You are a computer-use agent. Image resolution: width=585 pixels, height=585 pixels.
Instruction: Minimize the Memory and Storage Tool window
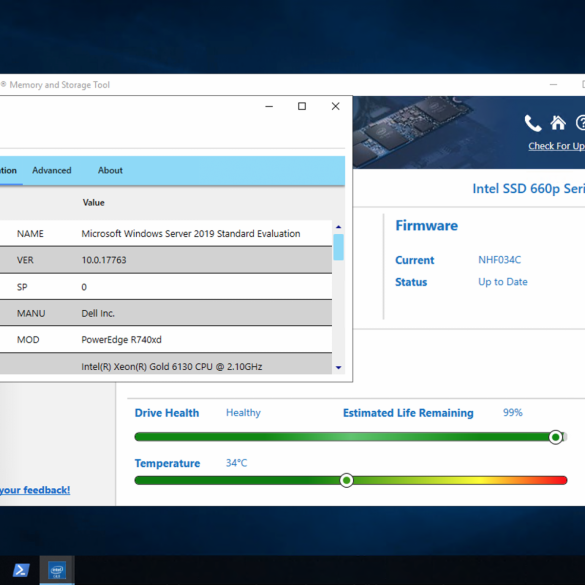(553, 85)
